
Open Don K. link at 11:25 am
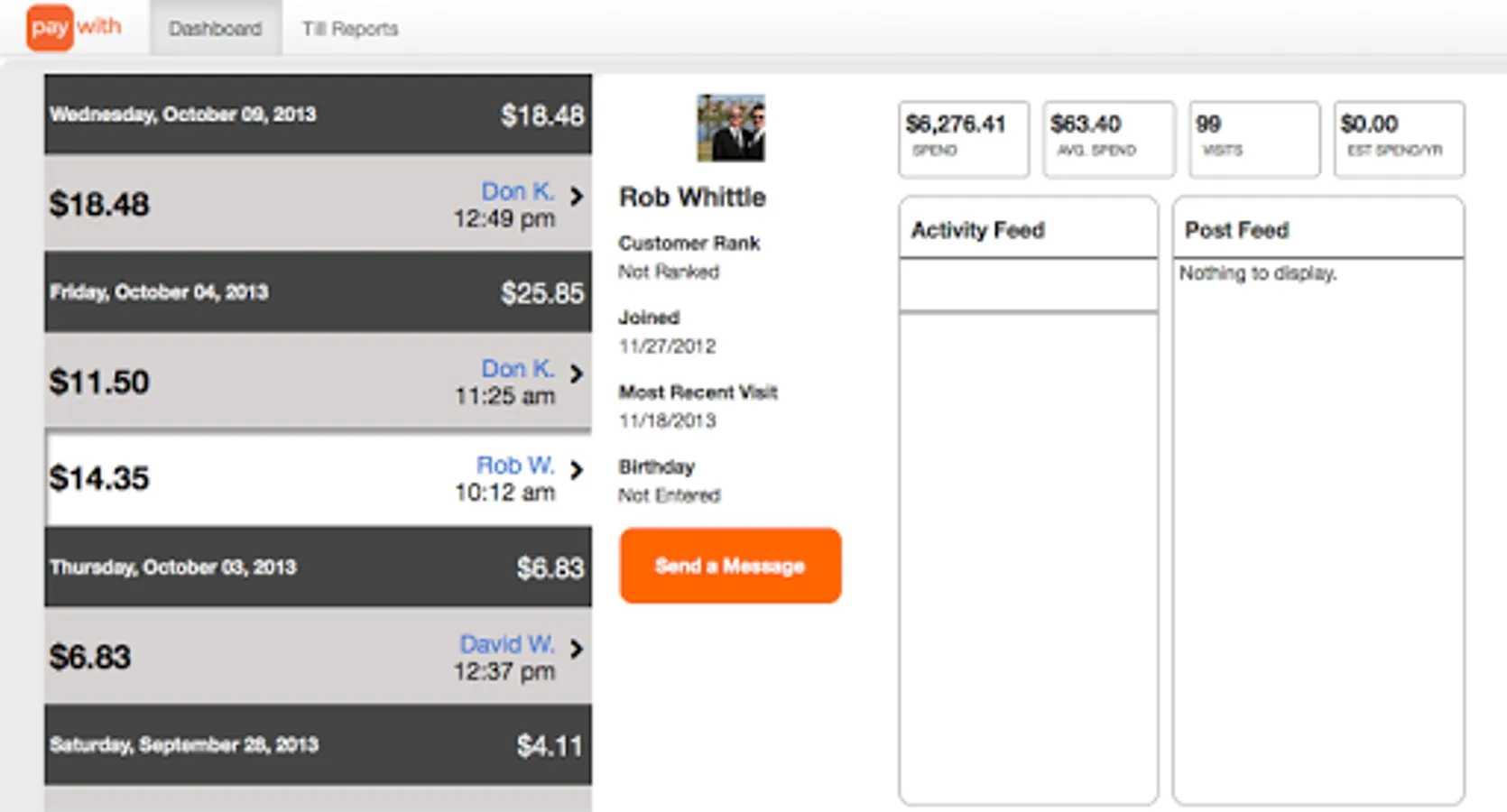[517, 369]
